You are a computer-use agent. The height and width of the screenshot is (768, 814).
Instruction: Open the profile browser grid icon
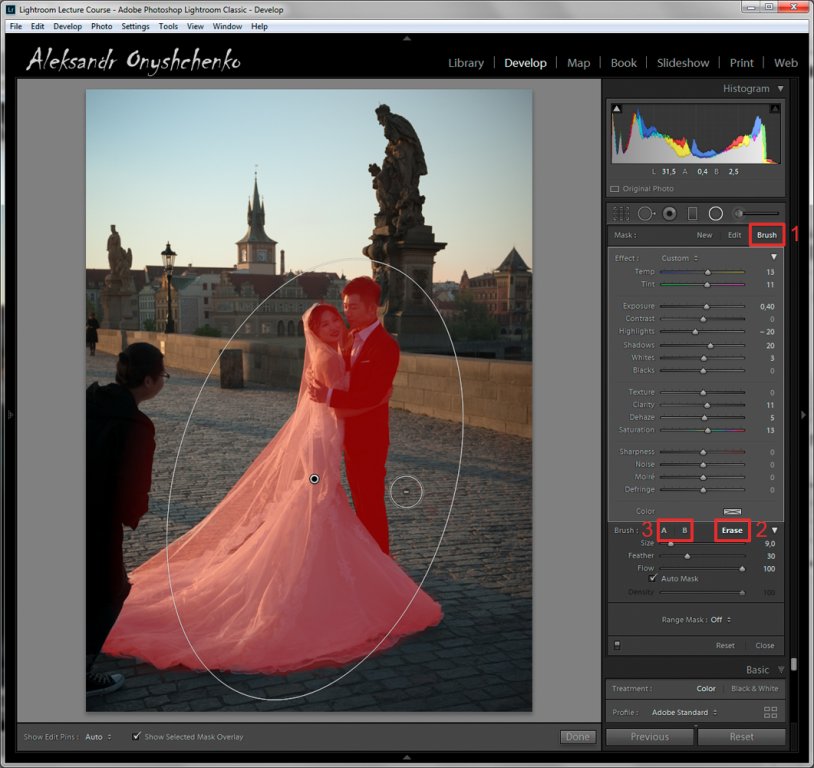pos(770,712)
